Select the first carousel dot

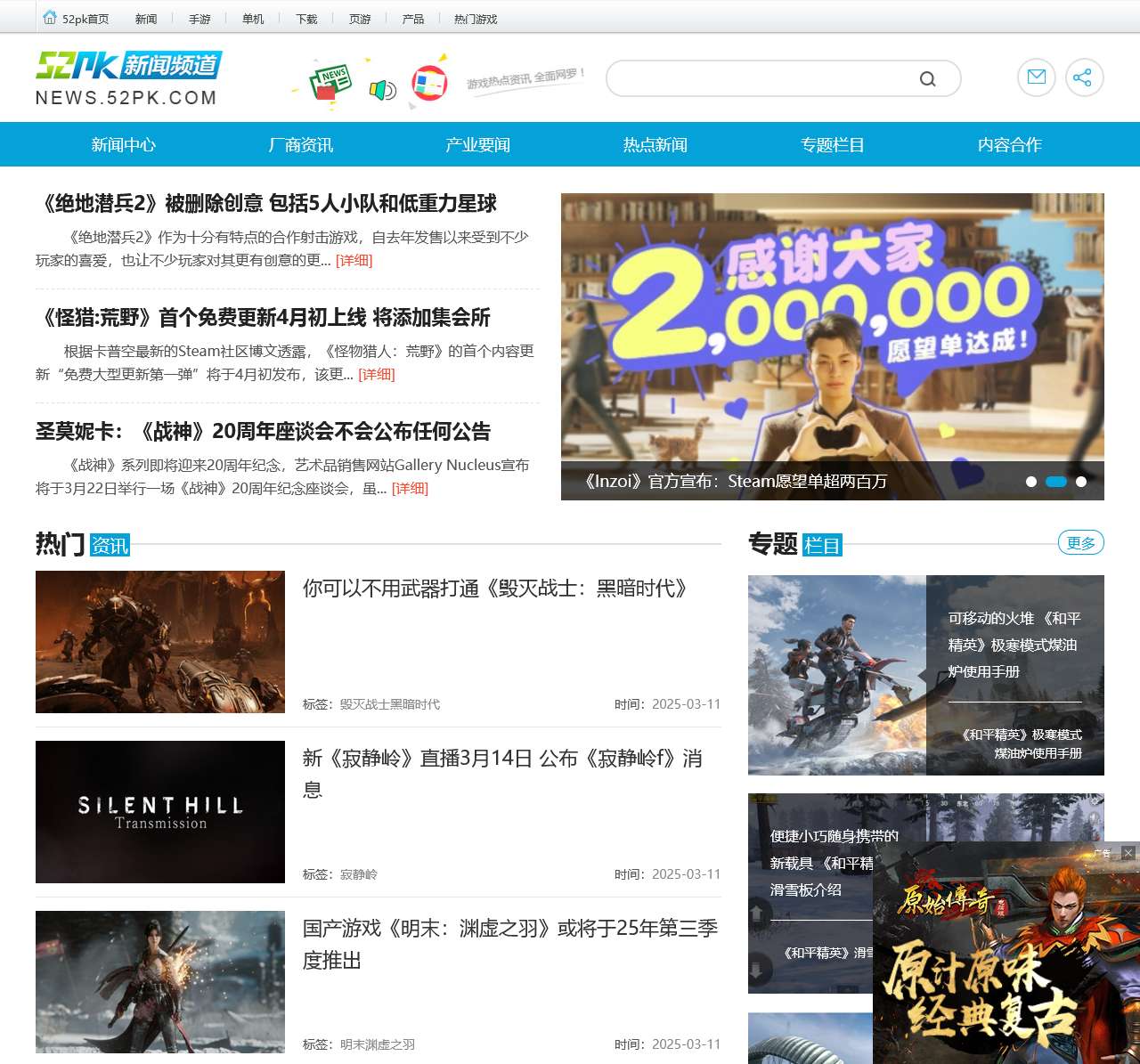coord(1031,482)
